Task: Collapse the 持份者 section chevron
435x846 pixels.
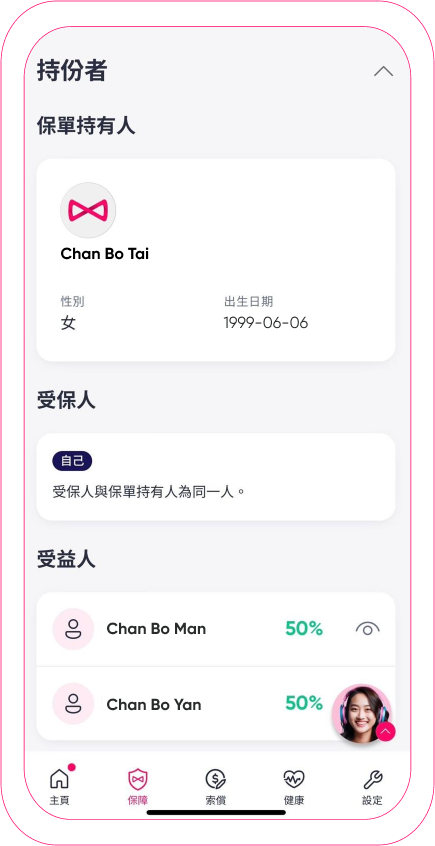Action: click(x=383, y=71)
